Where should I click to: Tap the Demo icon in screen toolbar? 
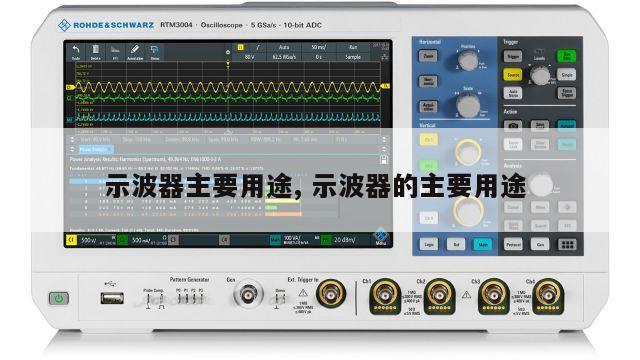coord(154,50)
